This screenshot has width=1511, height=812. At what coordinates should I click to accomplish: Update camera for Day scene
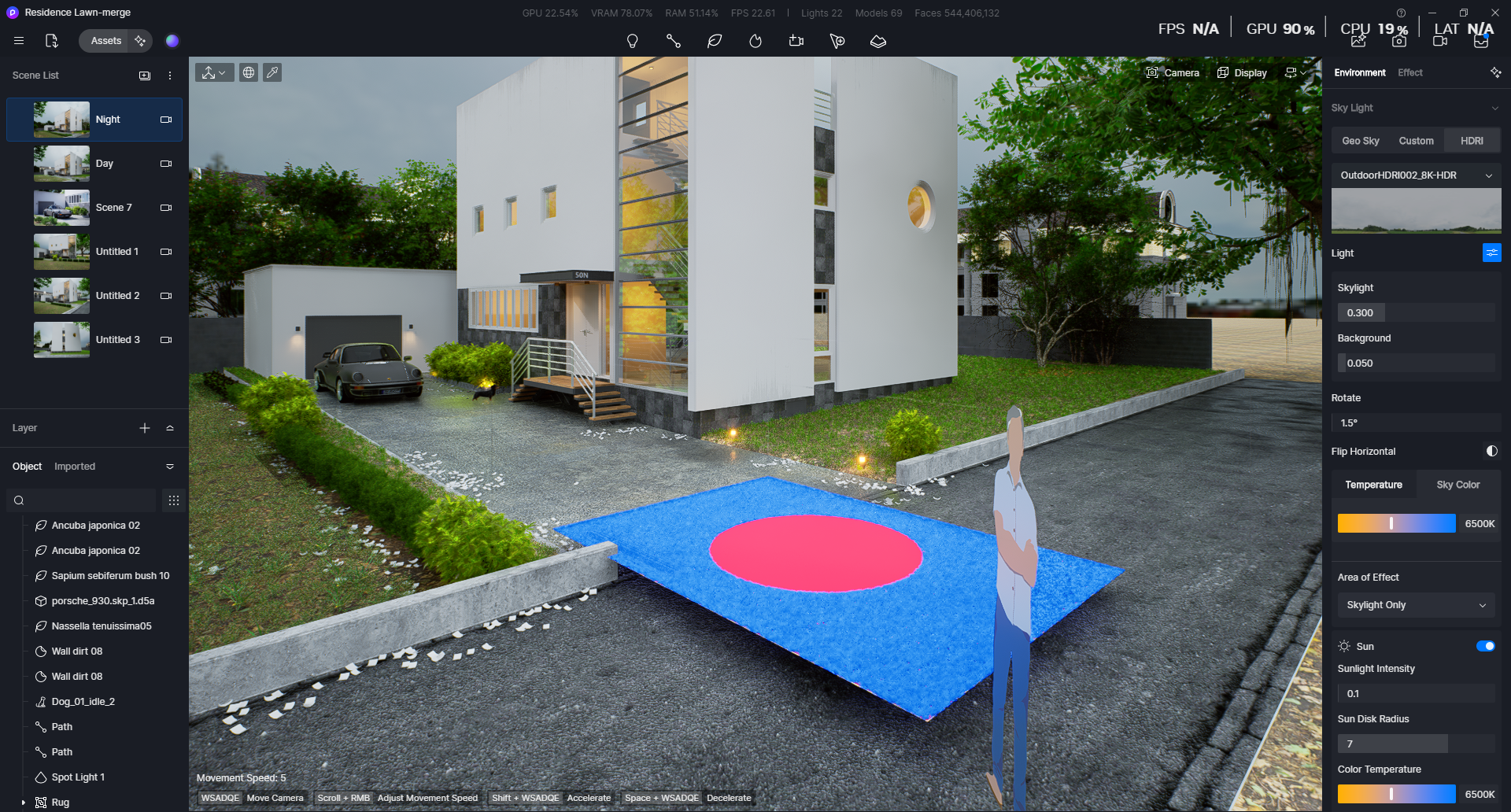click(x=166, y=164)
